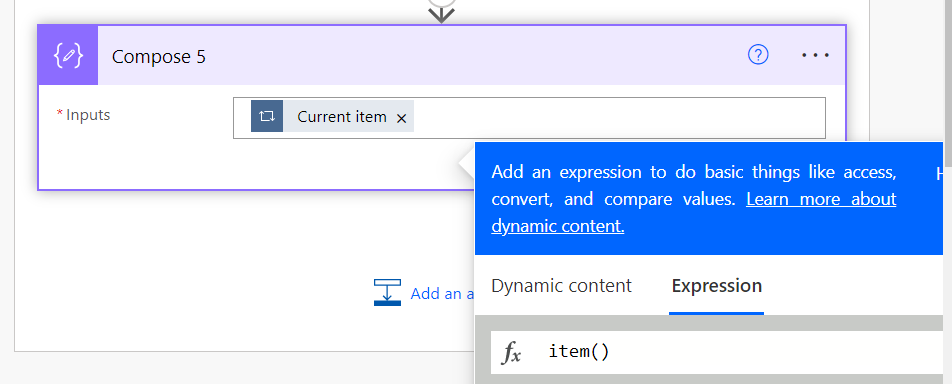Open help for Compose 5

point(758,55)
